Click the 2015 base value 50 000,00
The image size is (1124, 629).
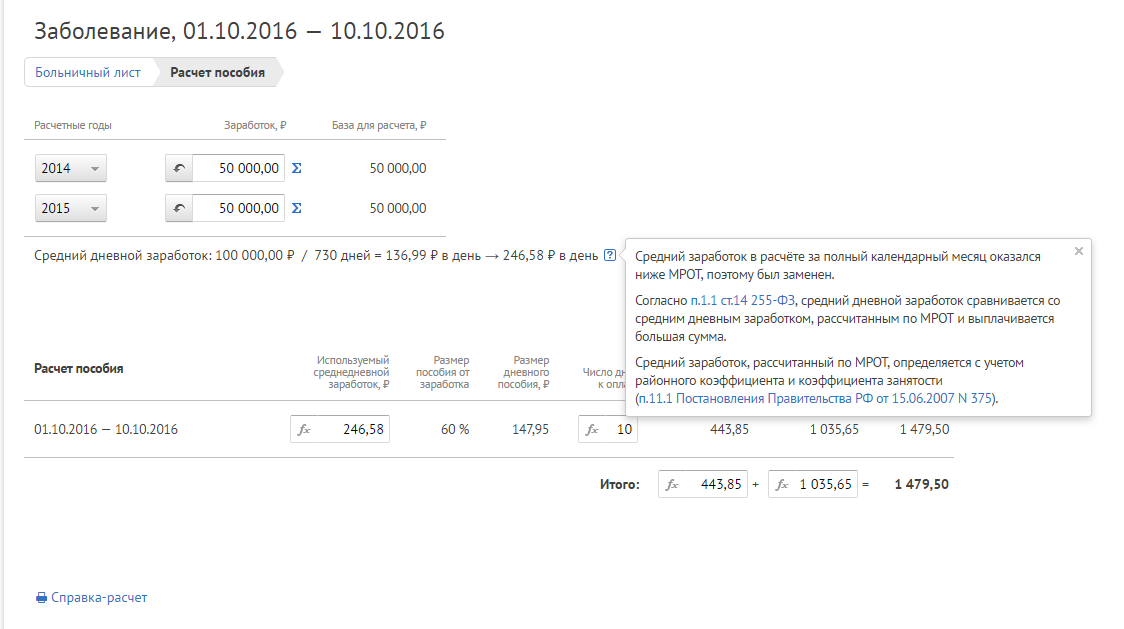pyautogui.click(x=398, y=209)
